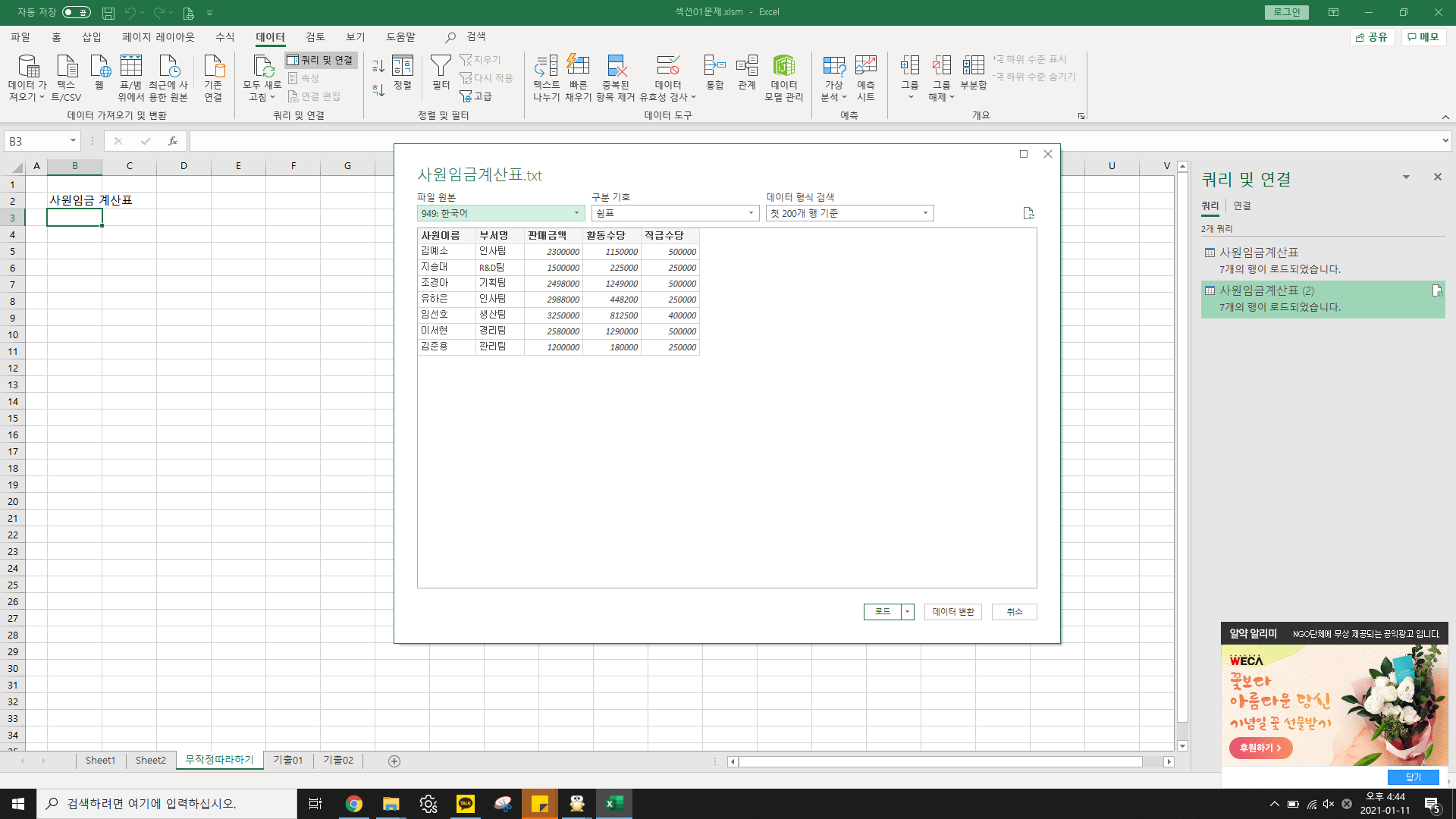Click the document icon in import dialog
Image resolution: width=1456 pixels, height=819 pixels.
pyautogui.click(x=1028, y=213)
